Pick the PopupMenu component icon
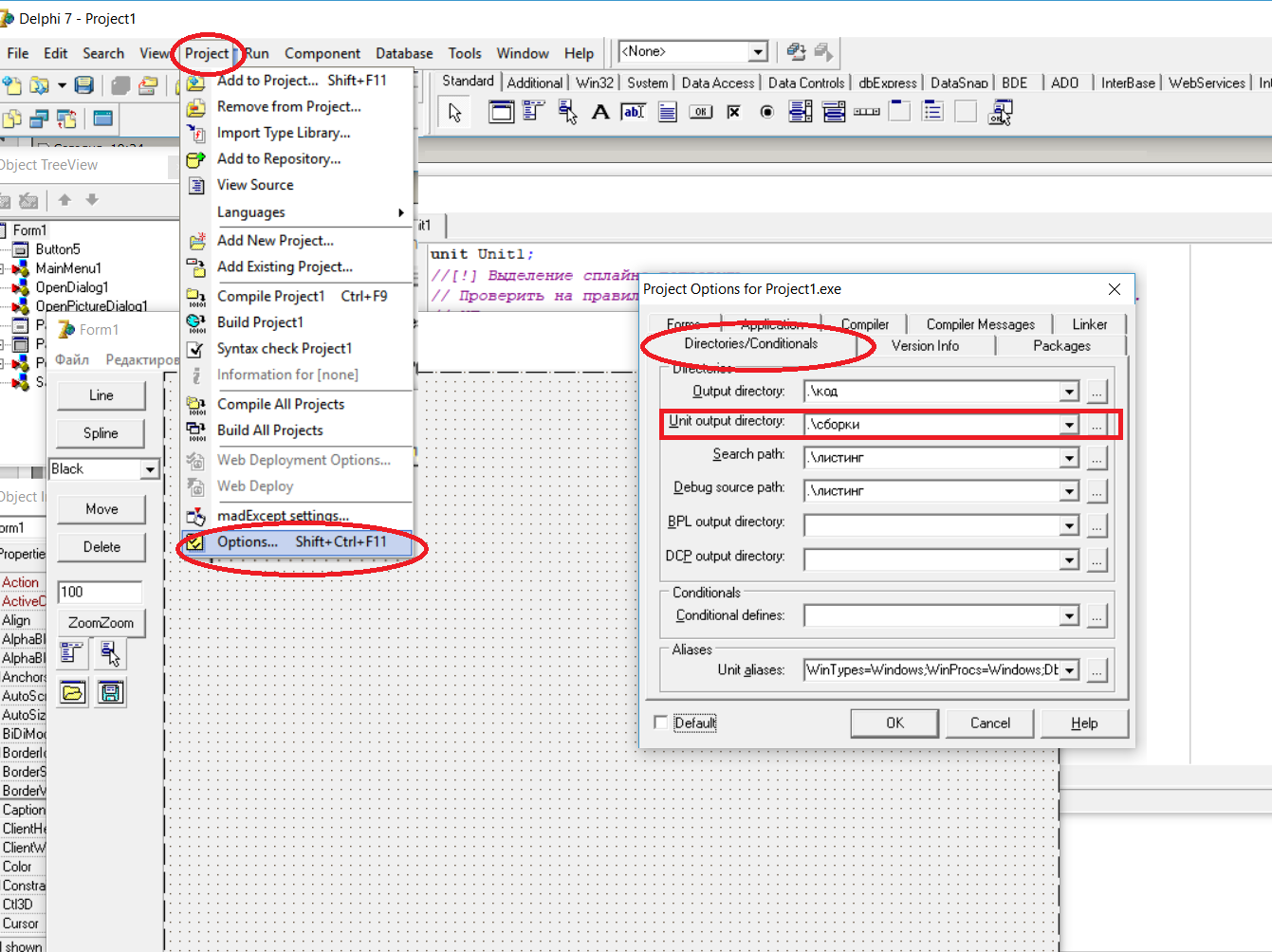This screenshot has height=952, width=1272. click(567, 112)
